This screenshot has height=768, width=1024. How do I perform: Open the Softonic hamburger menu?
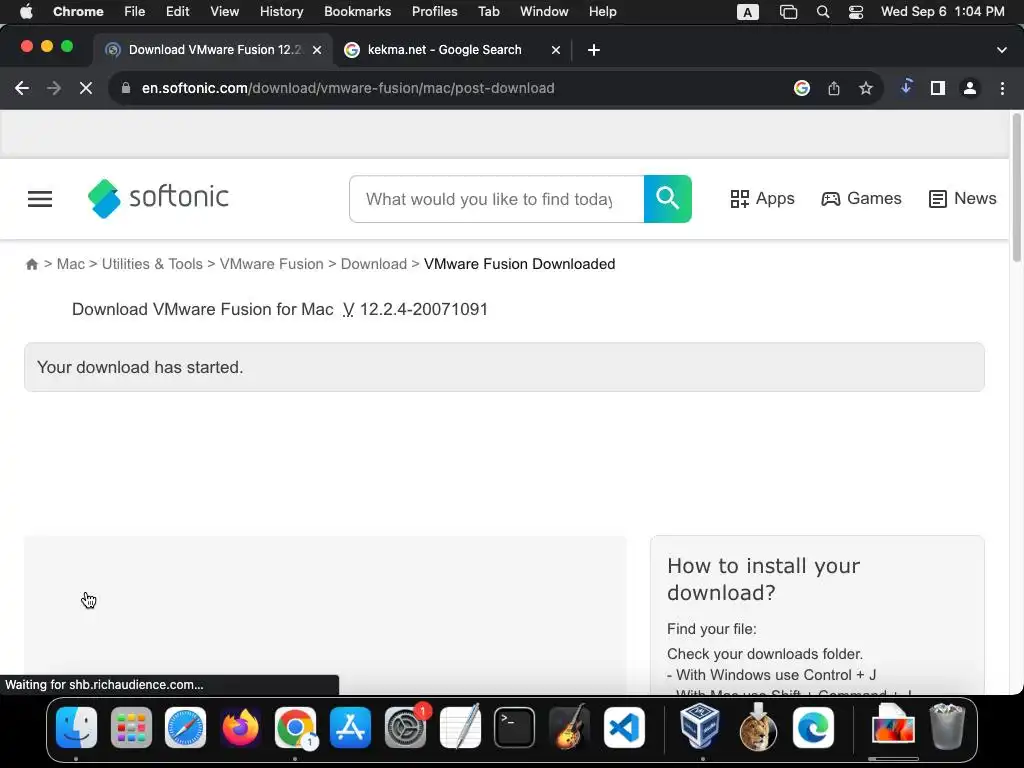click(x=40, y=199)
